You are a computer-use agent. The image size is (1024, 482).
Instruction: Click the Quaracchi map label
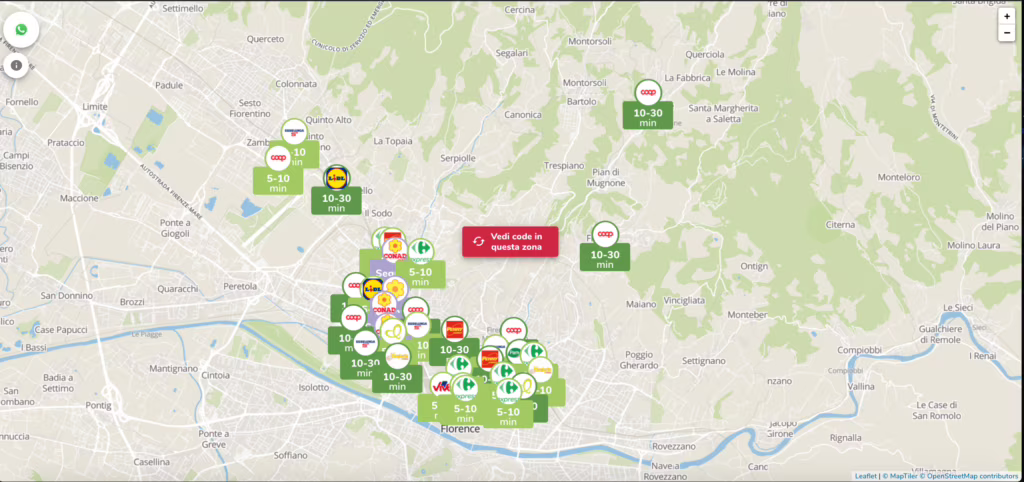point(177,289)
